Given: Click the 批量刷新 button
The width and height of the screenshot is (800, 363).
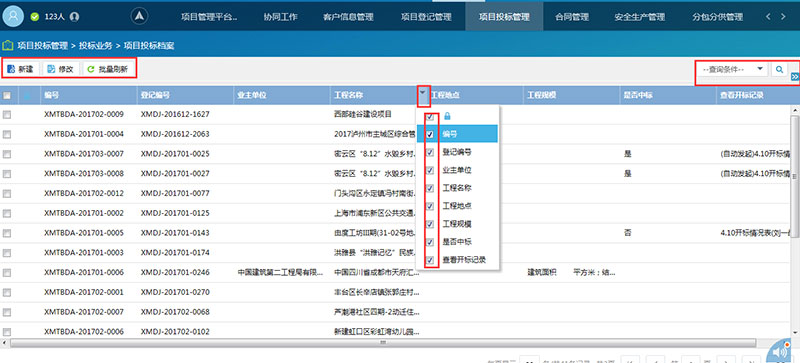Looking at the screenshot, I should [108, 69].
